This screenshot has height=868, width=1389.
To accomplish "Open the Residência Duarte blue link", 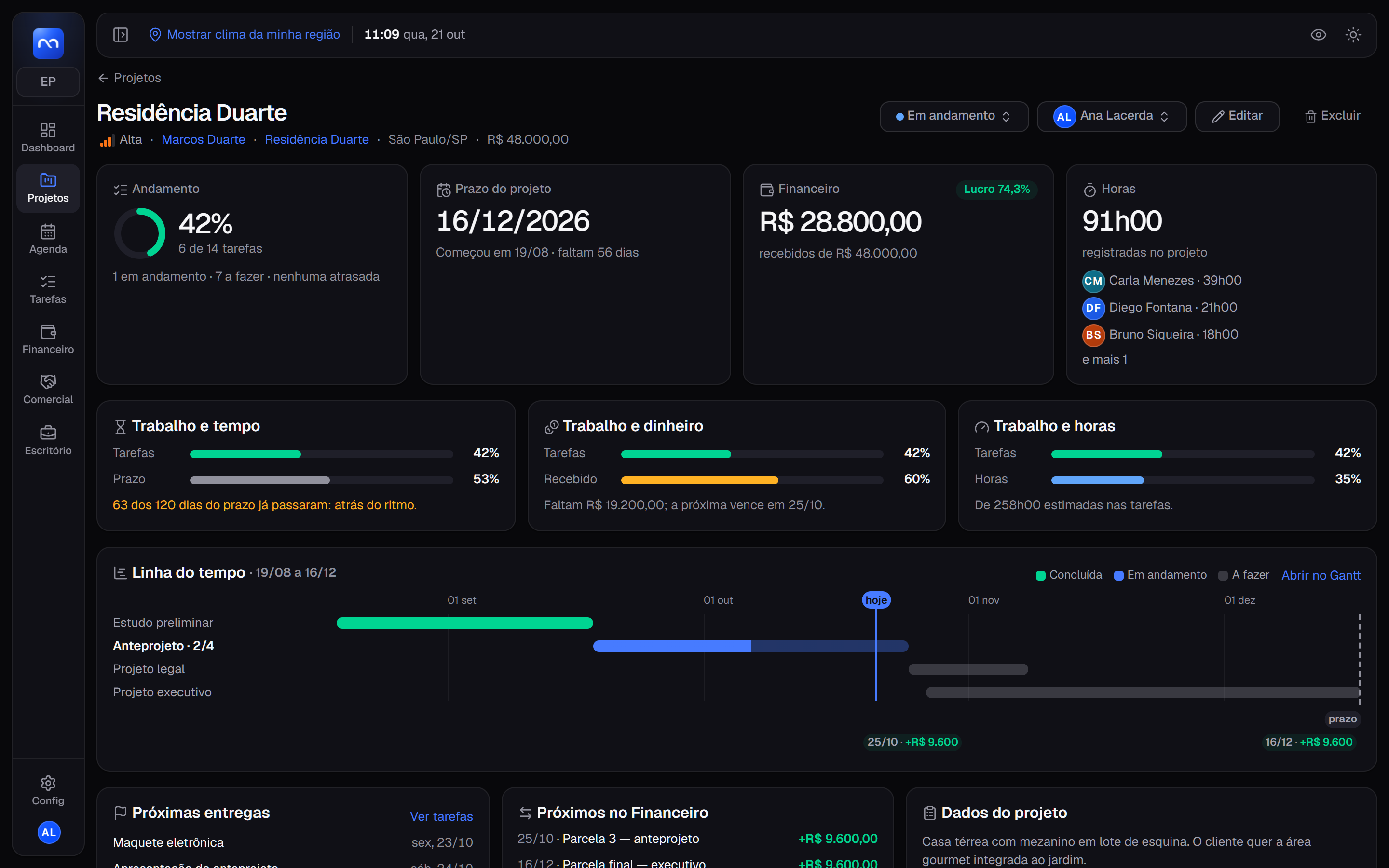I will point(317,139).
